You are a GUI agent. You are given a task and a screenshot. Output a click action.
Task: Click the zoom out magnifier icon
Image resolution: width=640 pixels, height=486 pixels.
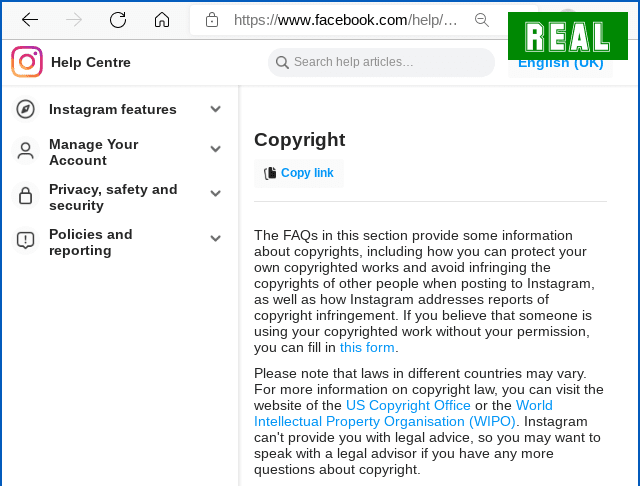coord(482,20)
